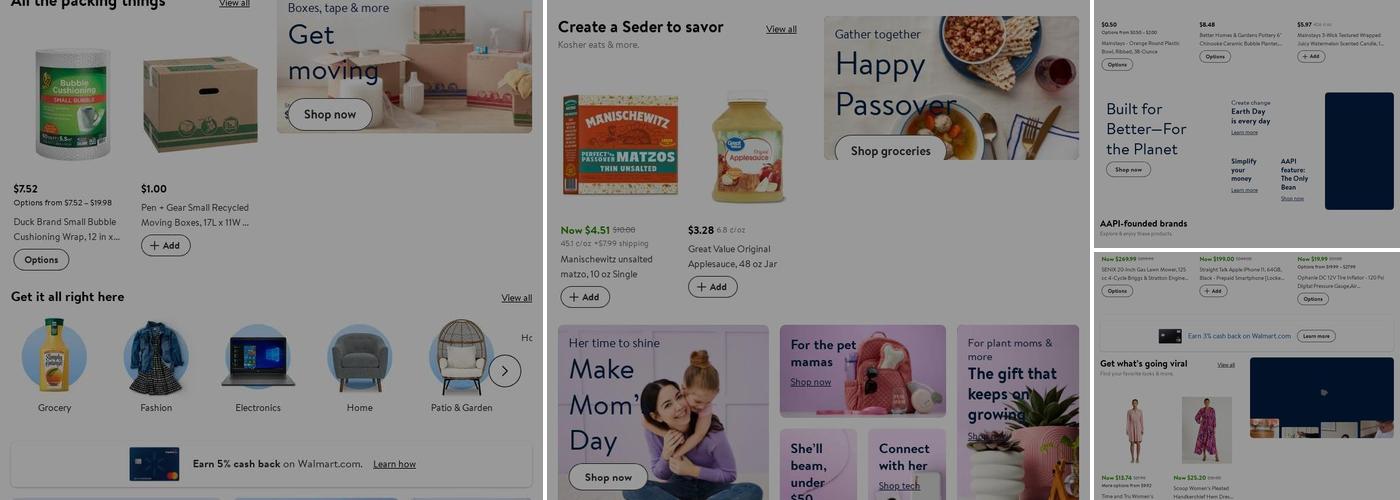Add Pen + Gear moving boxes to cart
Screen dimensions: 1400x500
click(x=166, y=245)
